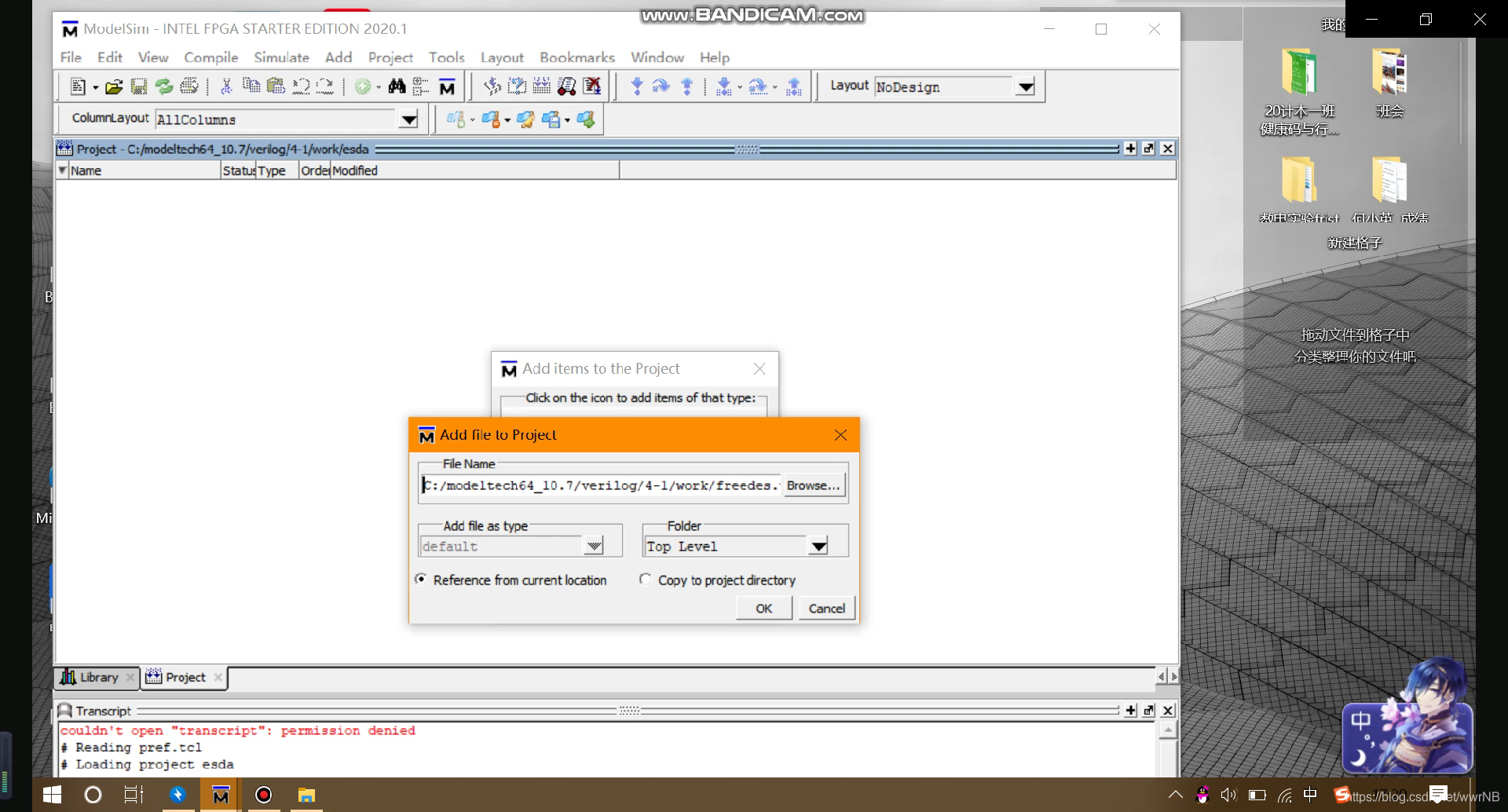
Task: Expand arrow beside the red-minus wave icon
Action: point(507,120)
